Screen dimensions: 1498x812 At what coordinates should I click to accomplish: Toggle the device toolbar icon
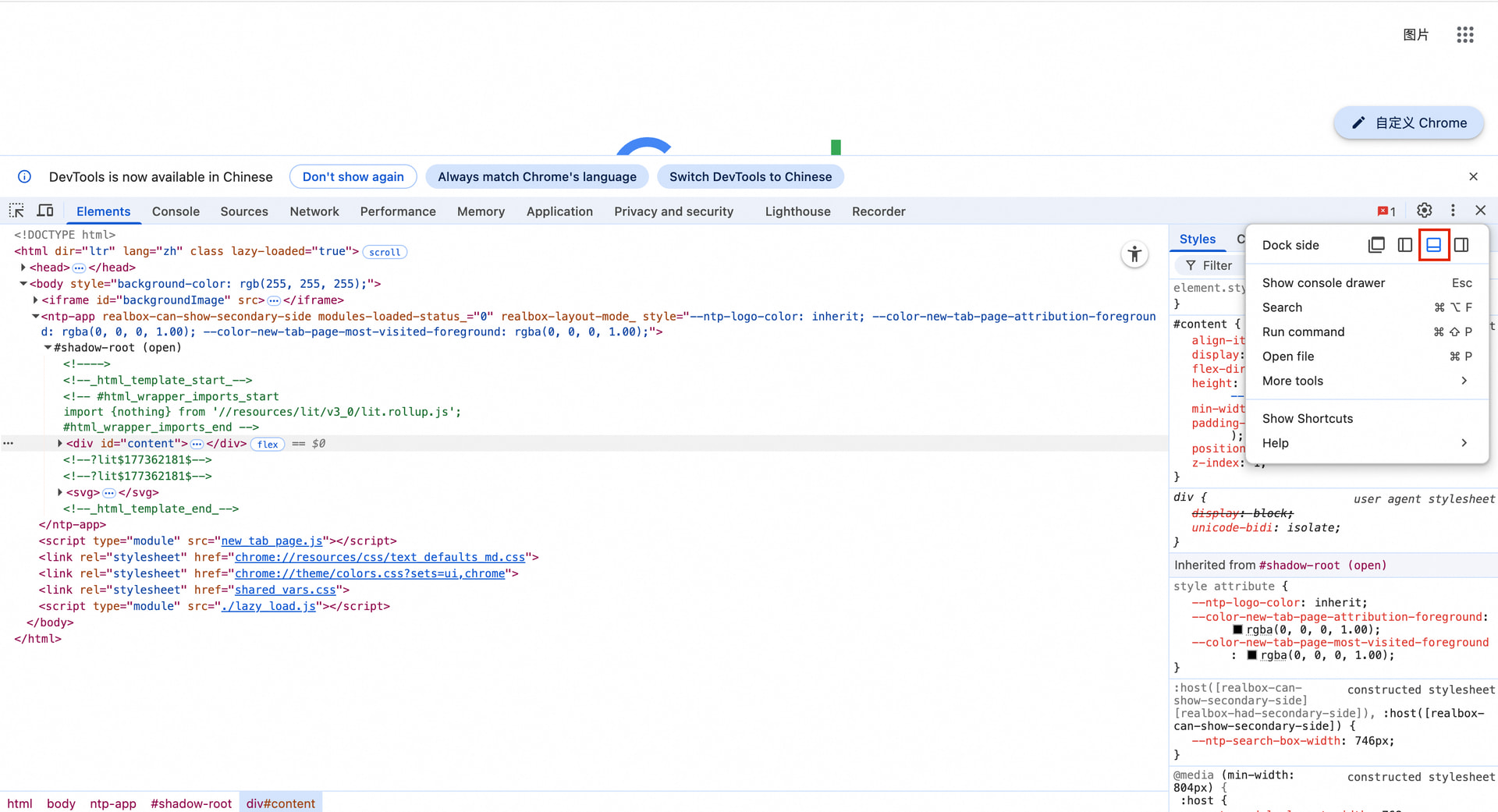[x=45, y=211]
